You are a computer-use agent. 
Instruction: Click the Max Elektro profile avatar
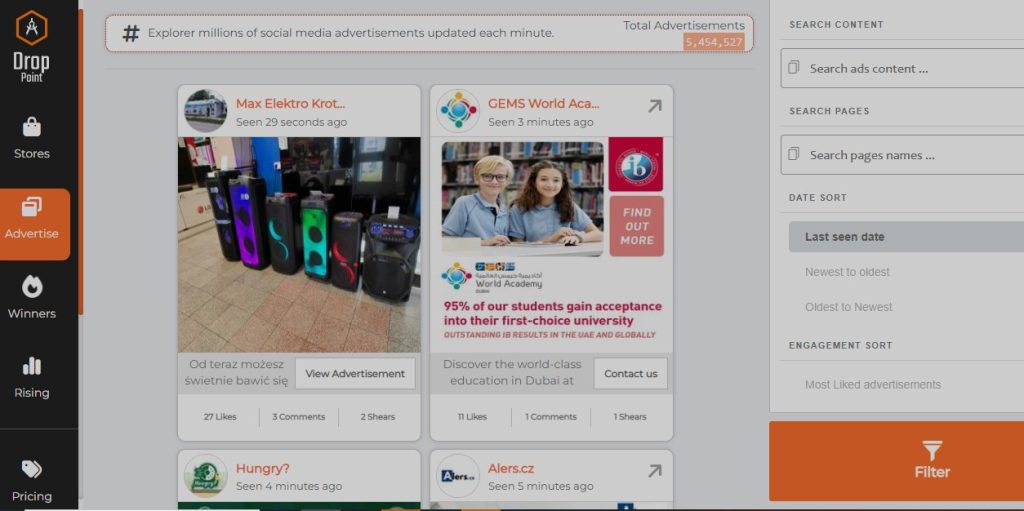coord(206,111)
